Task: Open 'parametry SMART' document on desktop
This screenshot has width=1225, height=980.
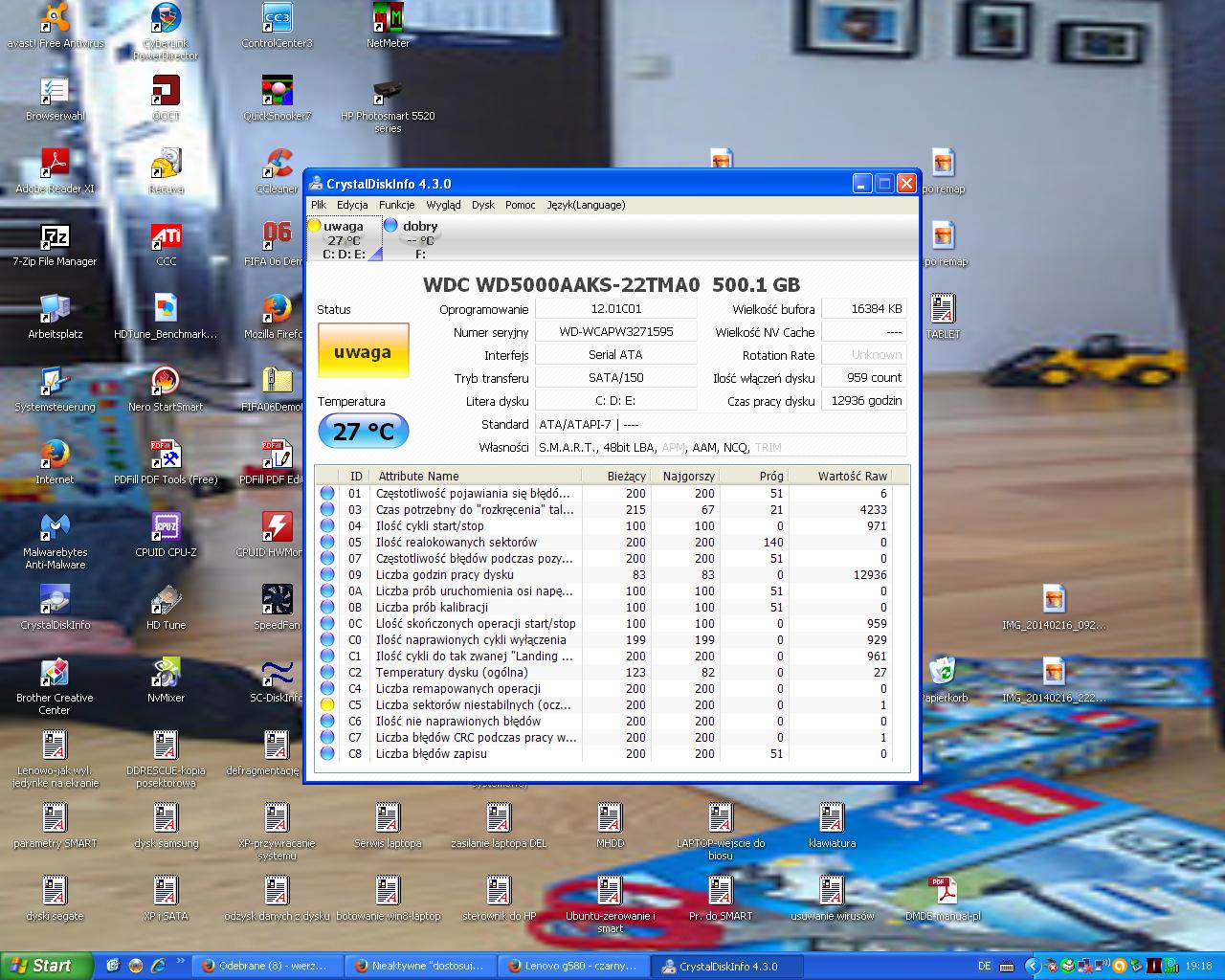Action: coord(56,826)
